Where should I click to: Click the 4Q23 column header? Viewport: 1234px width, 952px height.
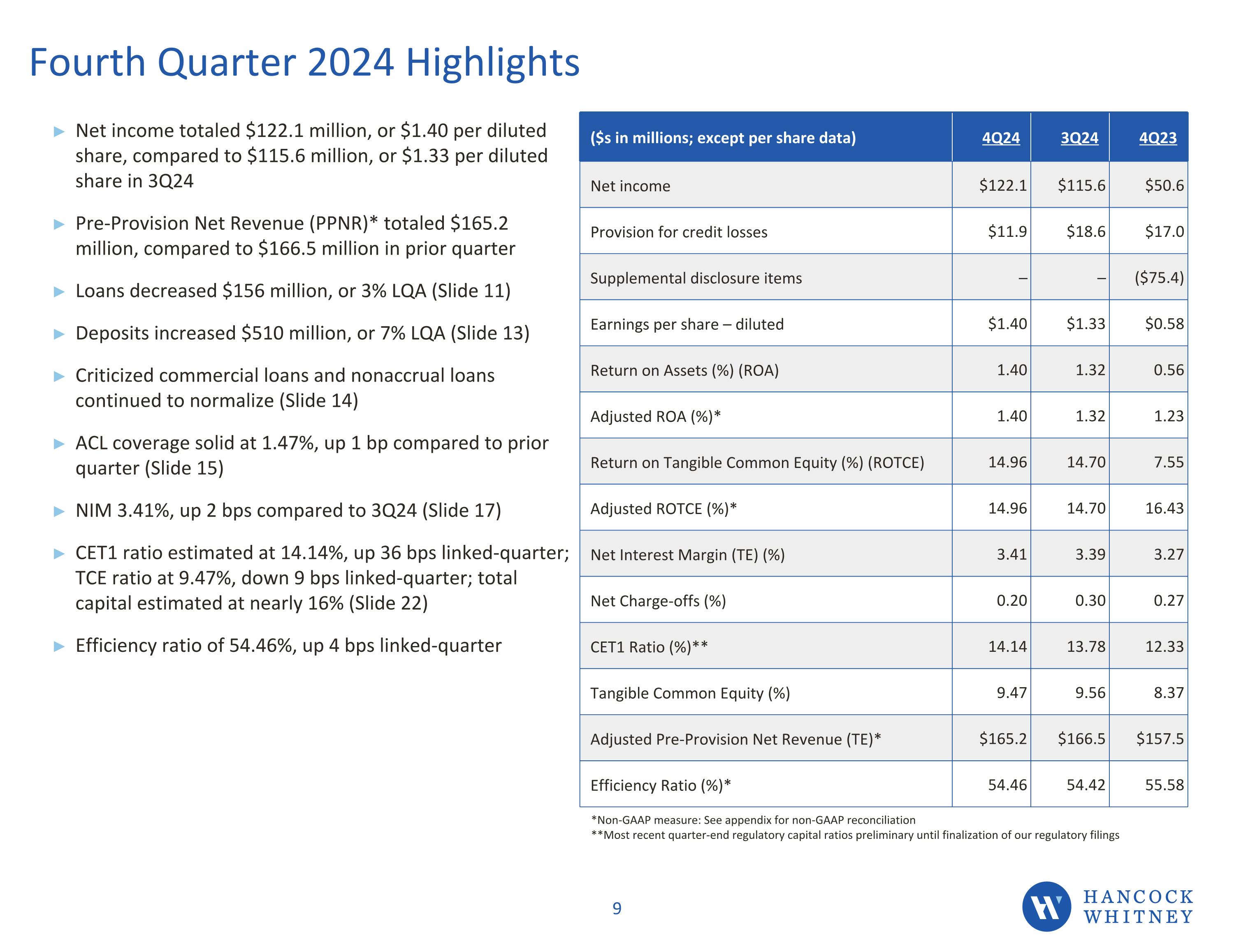tap(1158, 138)
